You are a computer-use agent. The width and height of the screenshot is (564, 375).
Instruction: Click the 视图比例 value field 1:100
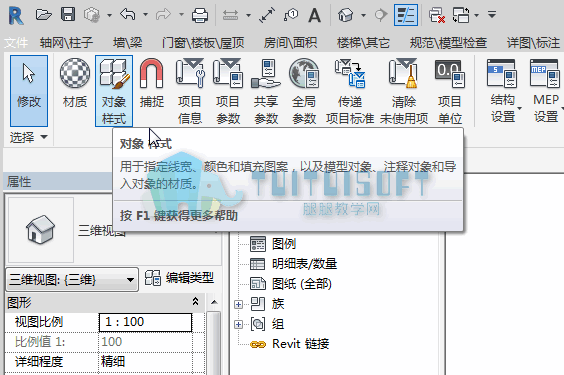[145, 322]
